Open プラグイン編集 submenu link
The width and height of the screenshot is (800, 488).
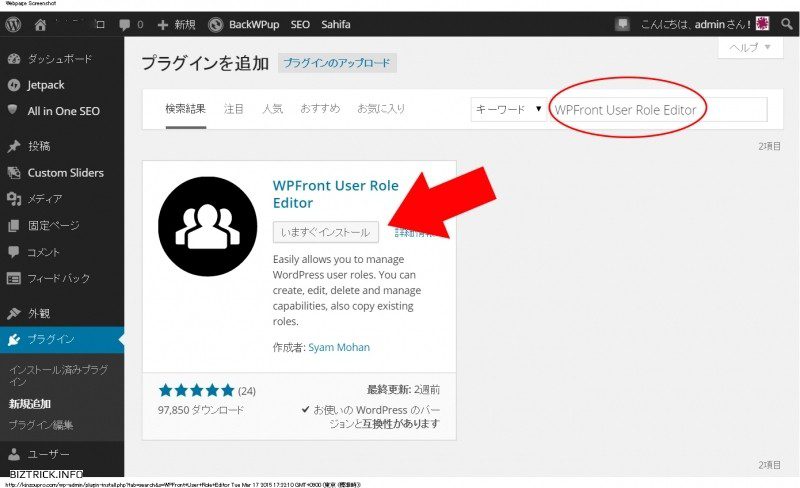(x=41, y=425)
